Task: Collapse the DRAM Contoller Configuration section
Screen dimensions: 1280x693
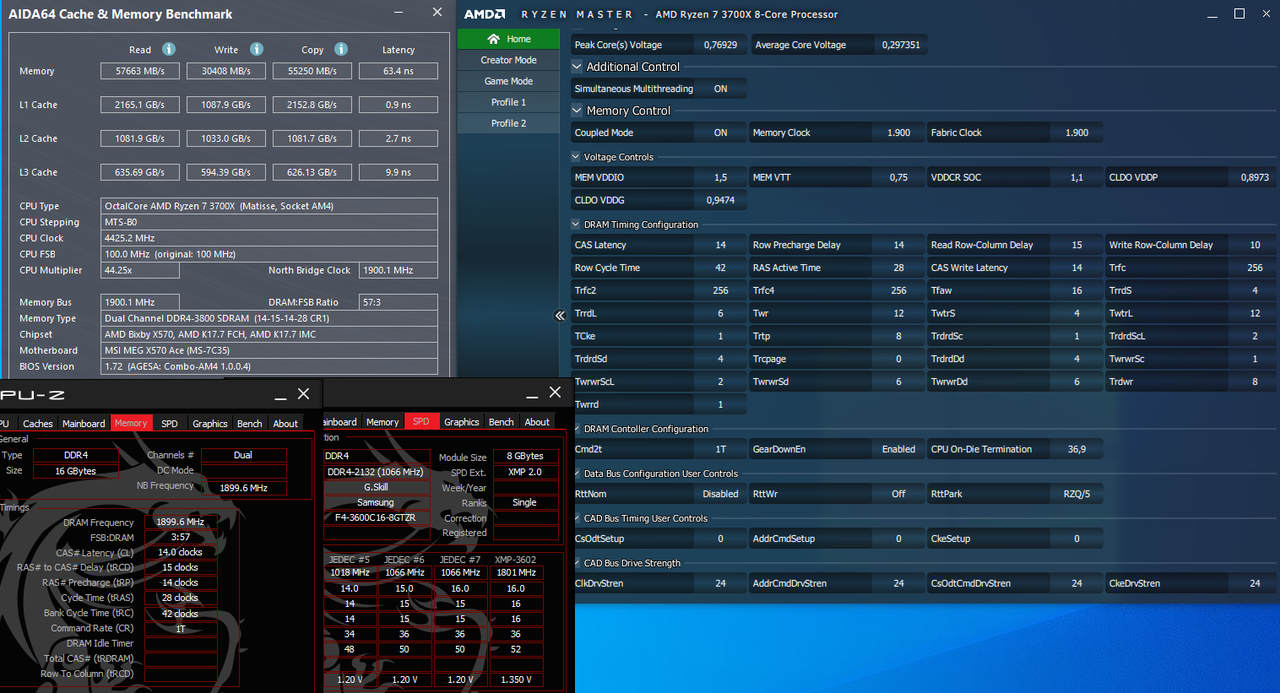Action: (576, 429)
